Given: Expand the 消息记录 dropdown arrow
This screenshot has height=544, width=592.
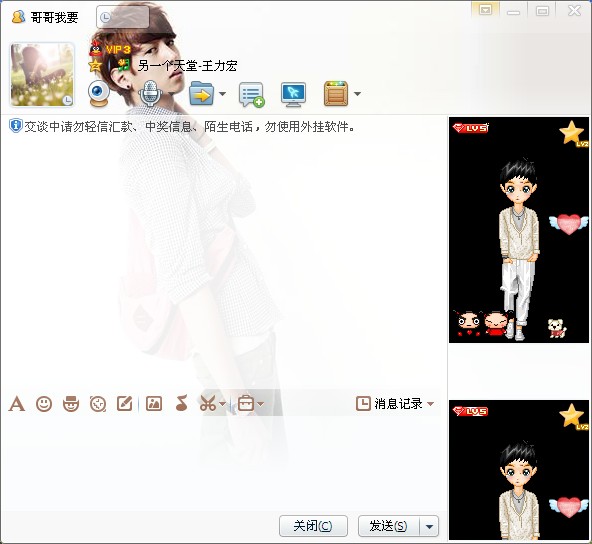Looking at the screenshot, I should [430, 404].
